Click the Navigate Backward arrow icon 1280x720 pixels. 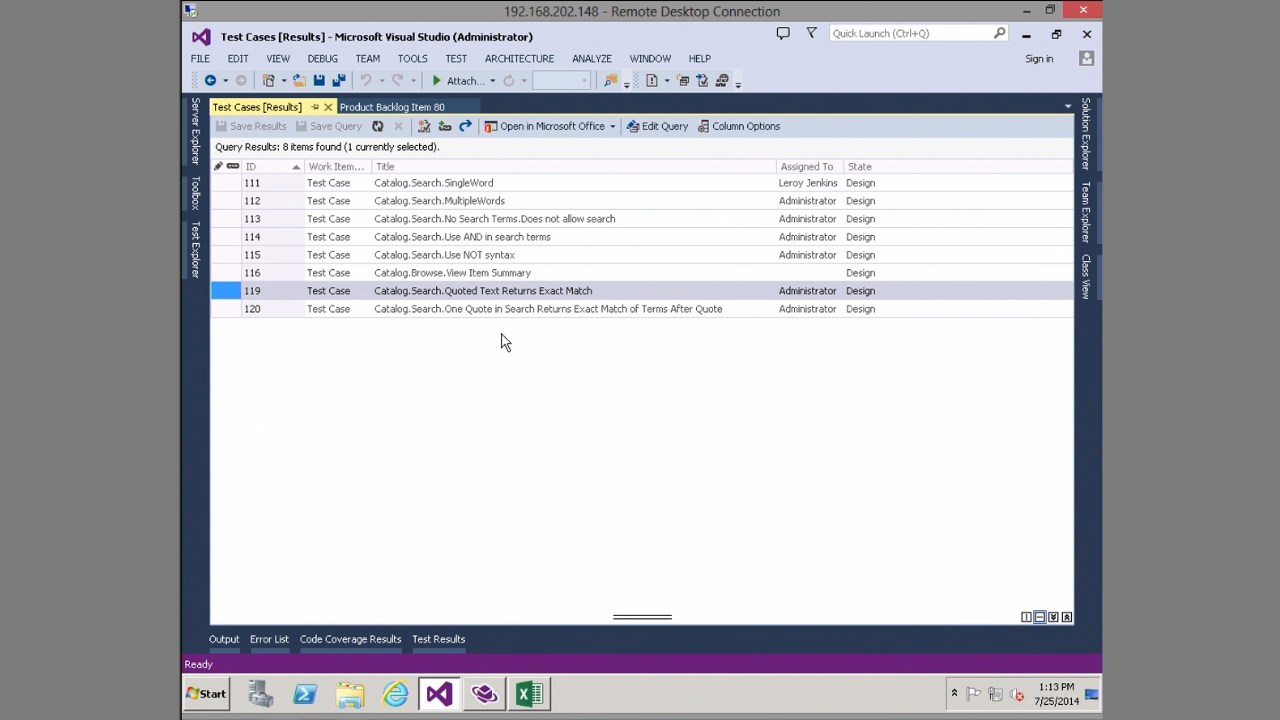click(210, 81)
